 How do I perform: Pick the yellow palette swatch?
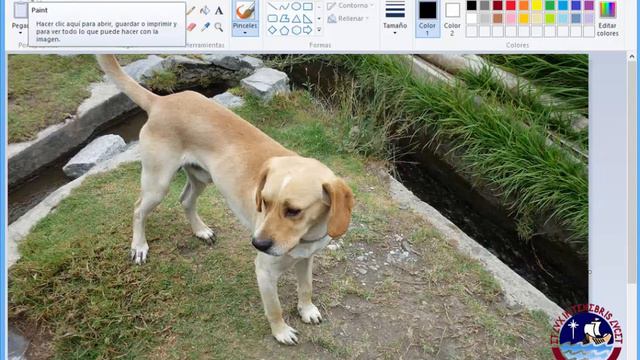point(537,5)
